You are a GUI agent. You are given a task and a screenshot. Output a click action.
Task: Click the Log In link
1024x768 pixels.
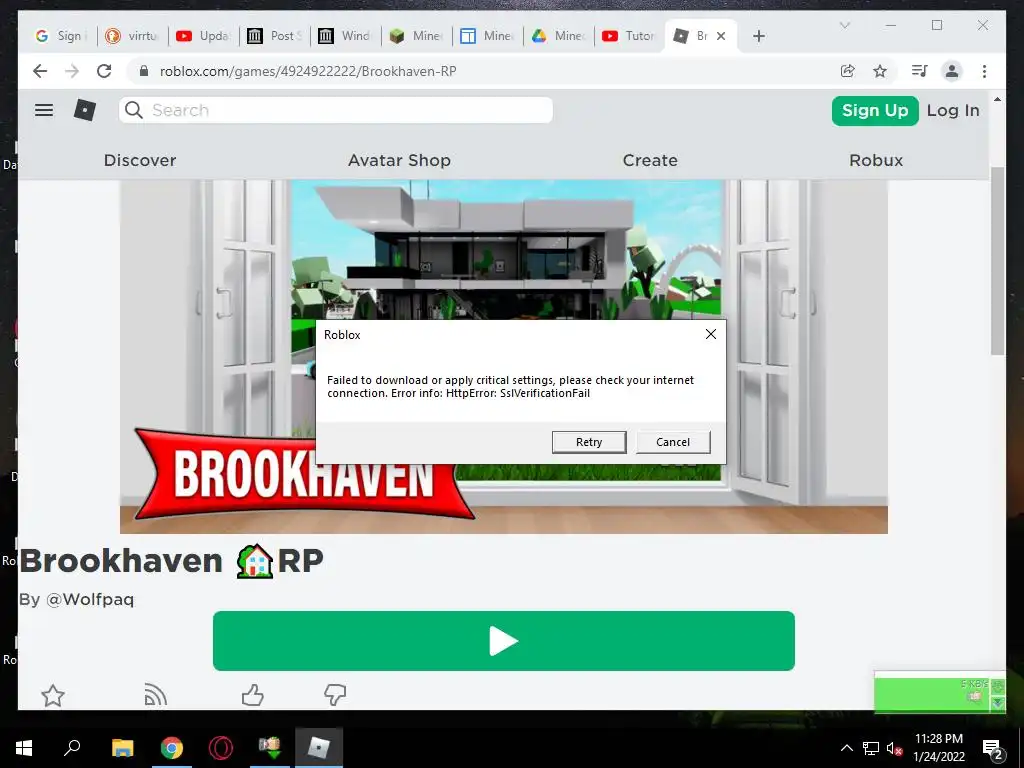point(953,110)
